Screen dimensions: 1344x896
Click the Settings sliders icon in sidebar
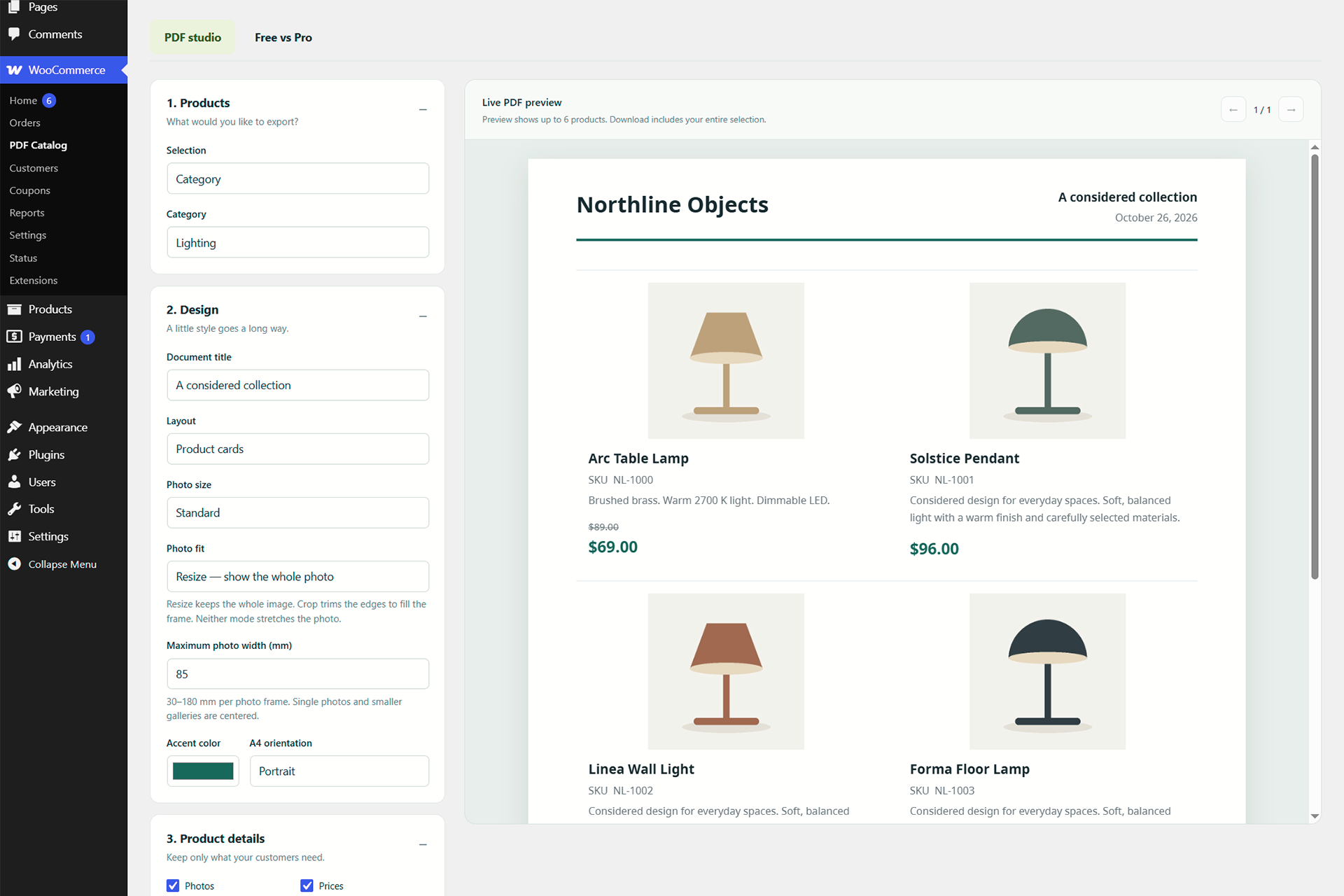point(14,536)
